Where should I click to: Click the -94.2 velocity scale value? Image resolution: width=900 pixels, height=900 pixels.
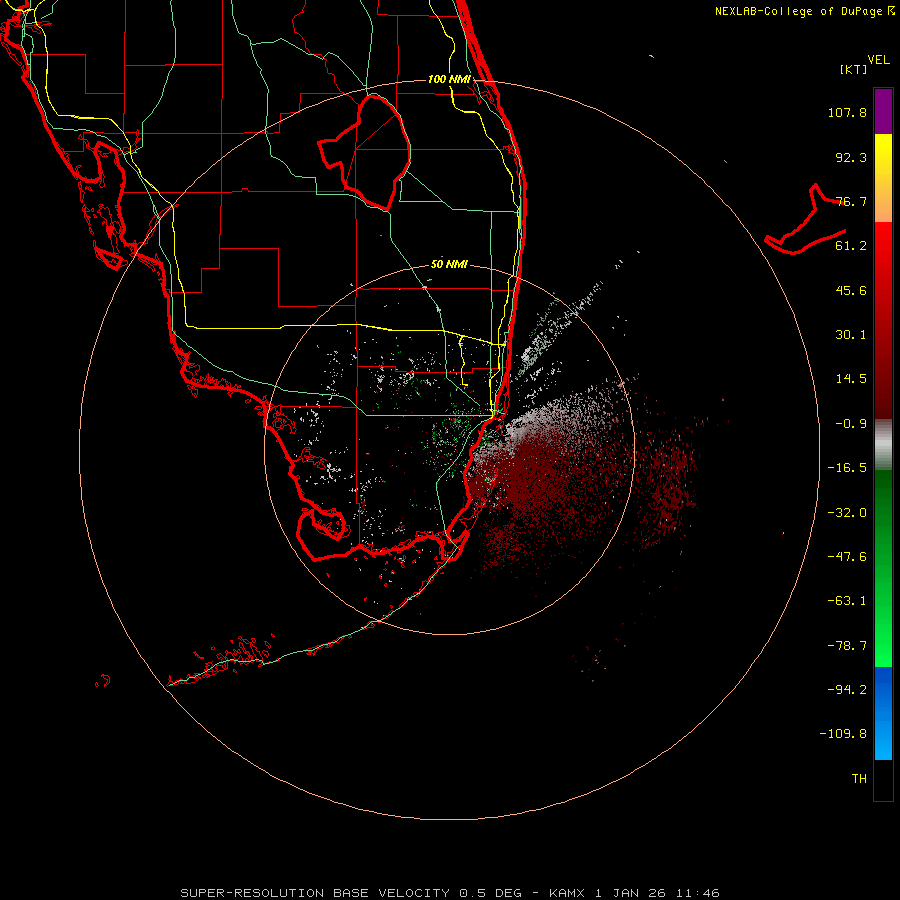coord(847,689)
